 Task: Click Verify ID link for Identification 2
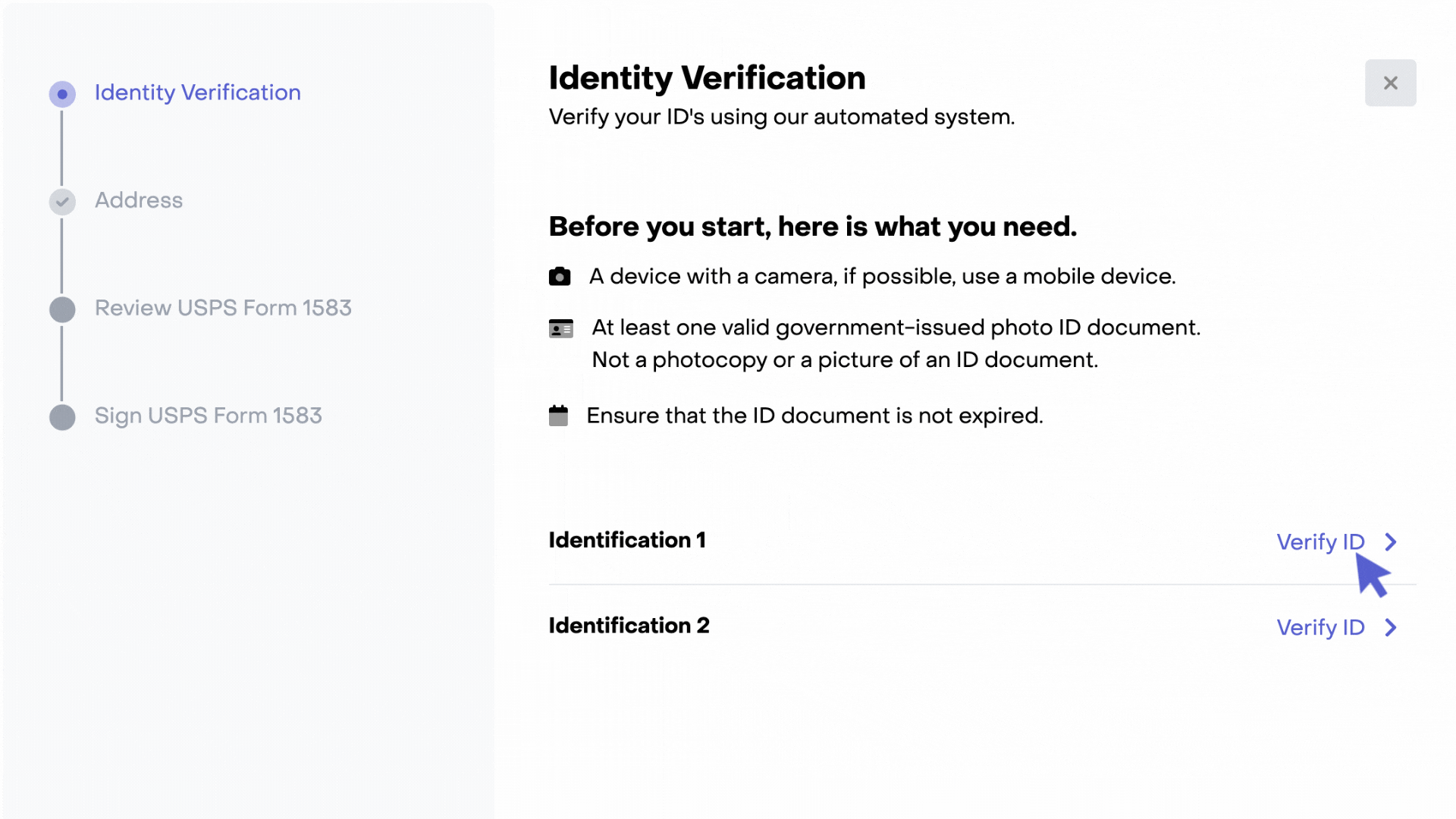tap(1319, 628)
